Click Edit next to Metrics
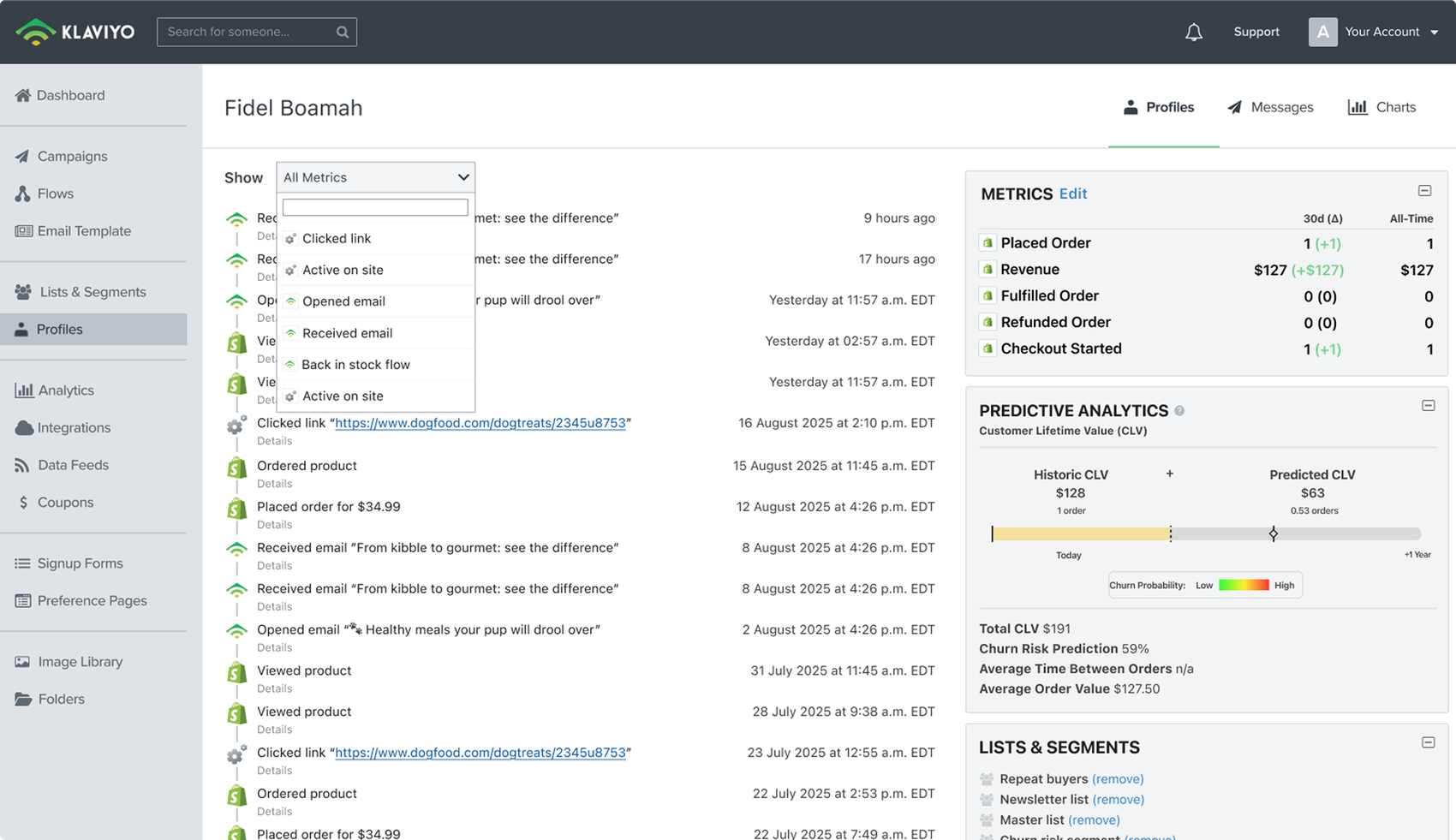The height and width of the screenshot is (840, 1456). click(1073, 194)
